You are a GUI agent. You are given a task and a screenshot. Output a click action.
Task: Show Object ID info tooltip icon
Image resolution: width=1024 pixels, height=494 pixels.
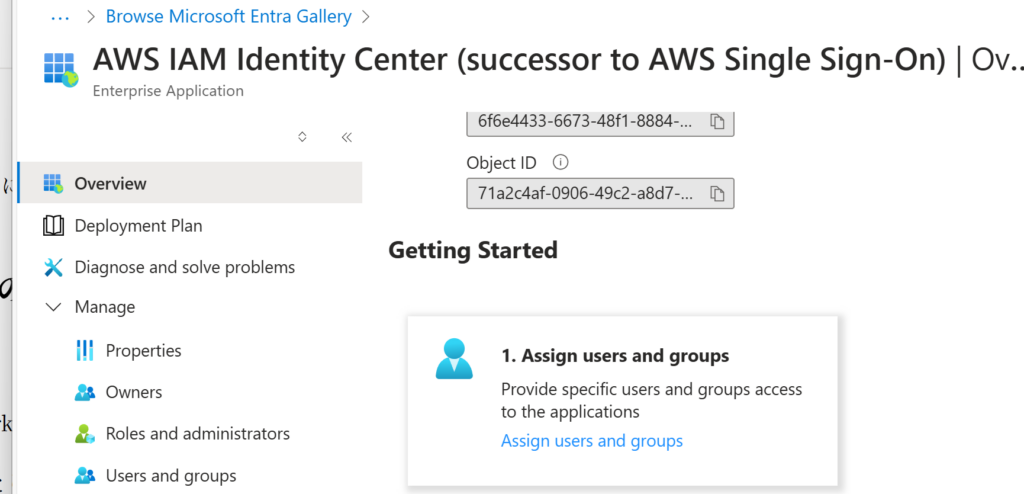(x=560, y=161)
